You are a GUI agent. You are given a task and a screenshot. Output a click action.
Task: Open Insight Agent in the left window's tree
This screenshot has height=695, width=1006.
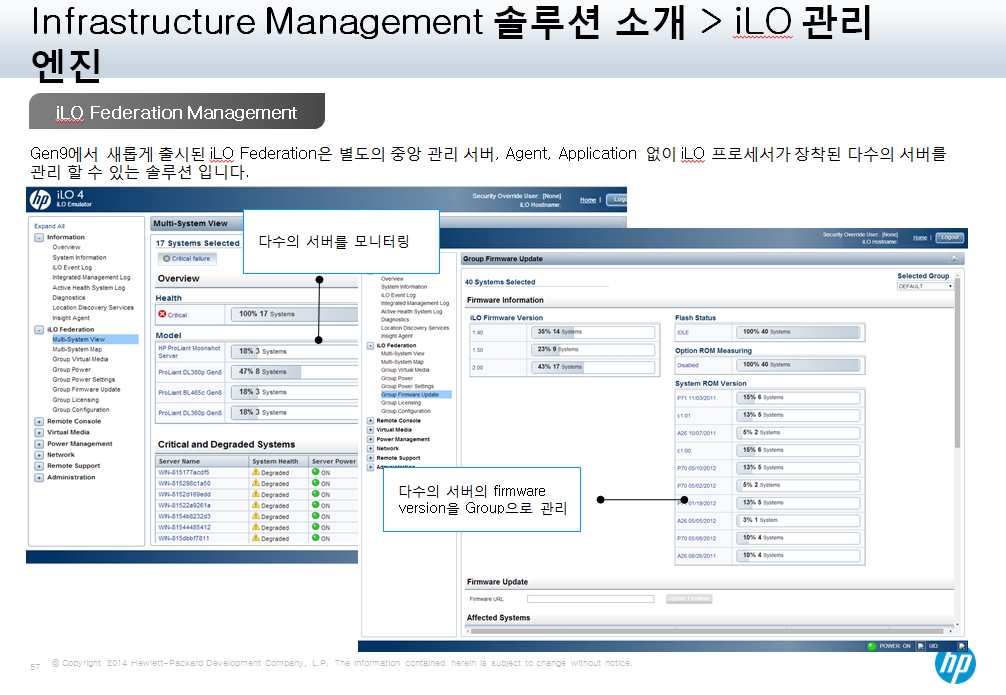[71, 318]
